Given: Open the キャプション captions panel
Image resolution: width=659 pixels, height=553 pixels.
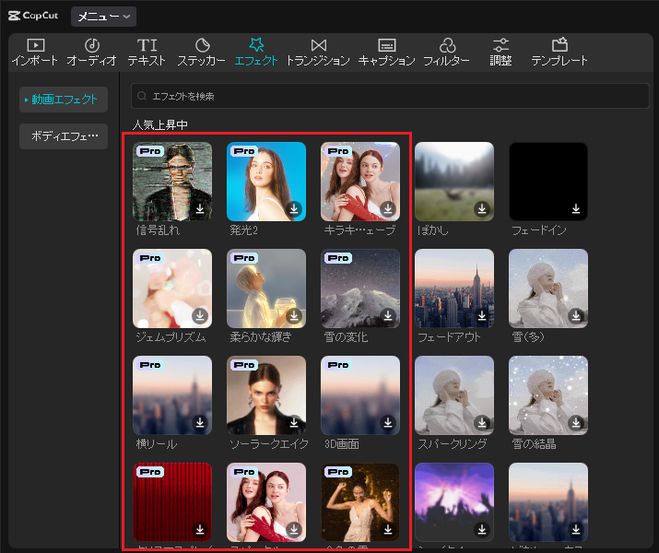Looking at the screenshot, I should (386, 52).
